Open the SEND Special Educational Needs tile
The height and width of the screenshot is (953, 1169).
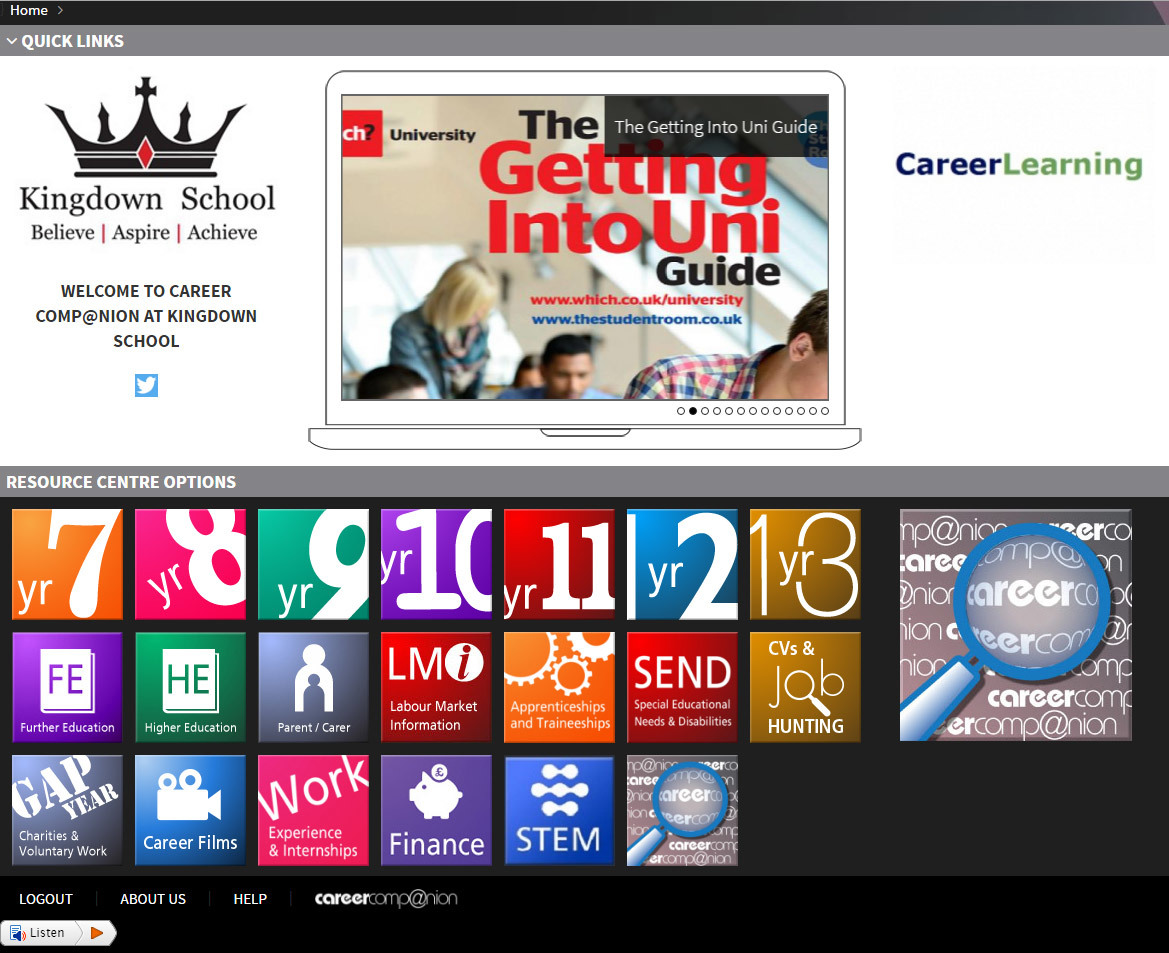coord(682,688)
